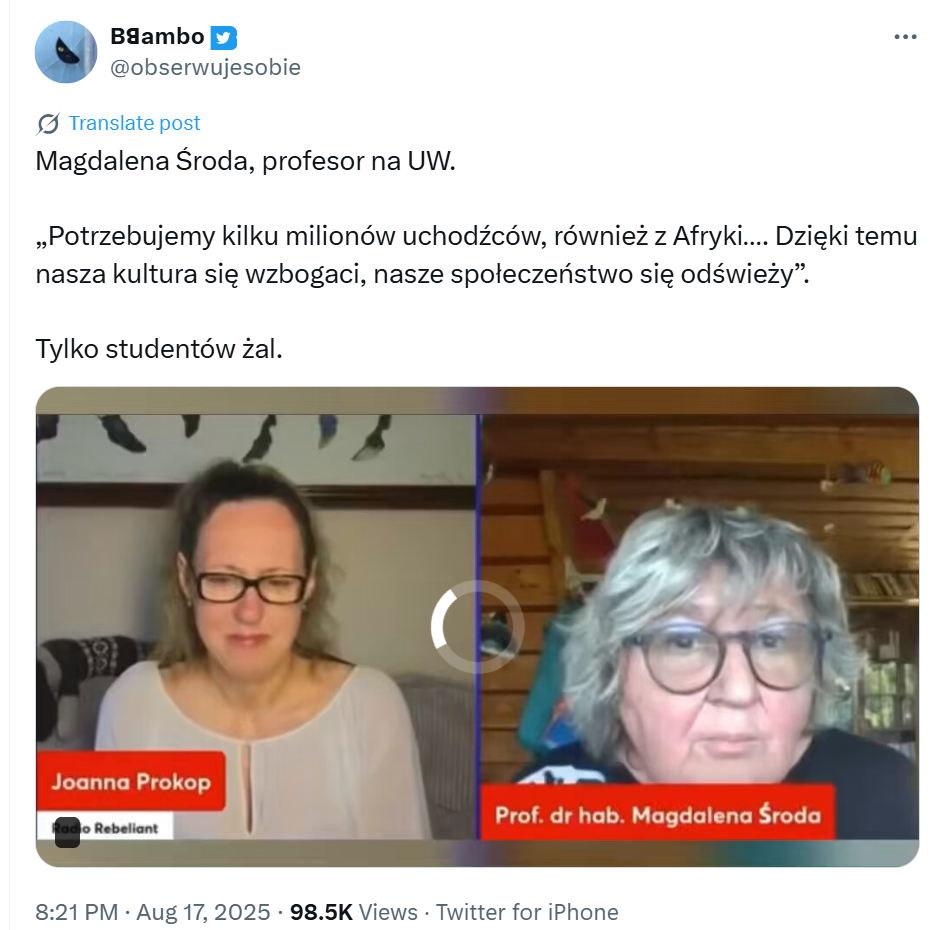Open the three-dot more options menu

pyautogui.click(x=905, y=37)
